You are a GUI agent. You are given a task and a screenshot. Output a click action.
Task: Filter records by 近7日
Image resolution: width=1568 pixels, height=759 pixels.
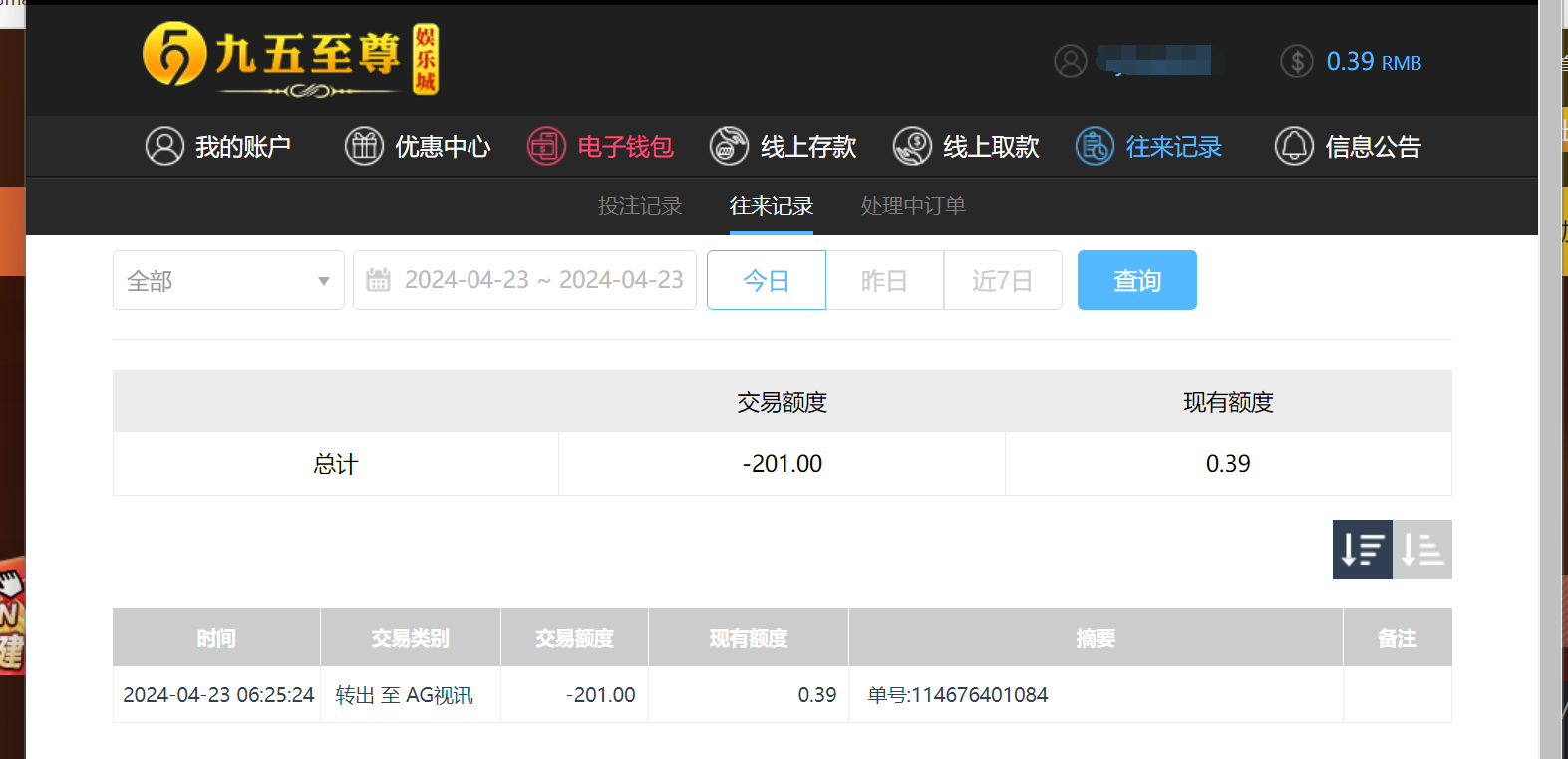tap(1003, 280)
